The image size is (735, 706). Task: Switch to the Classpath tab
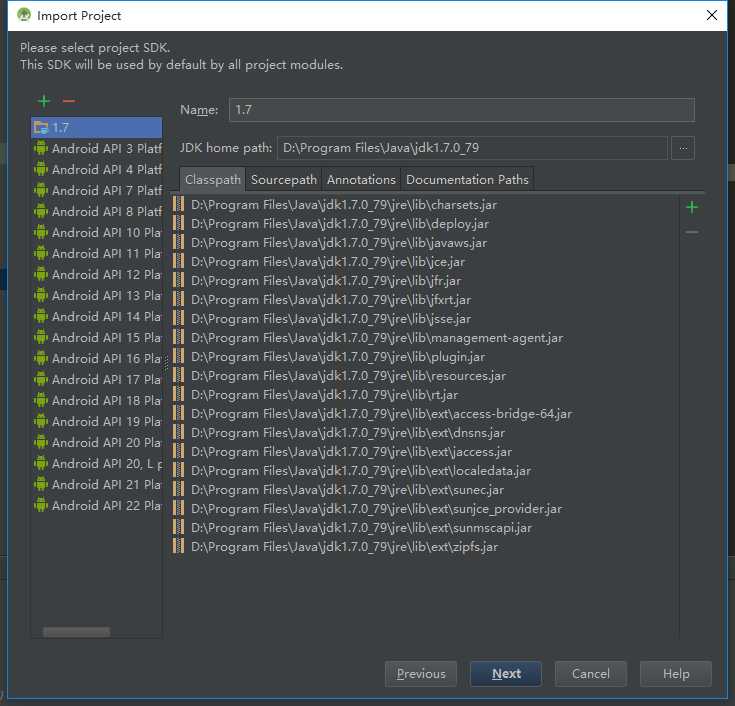[212, 180]
